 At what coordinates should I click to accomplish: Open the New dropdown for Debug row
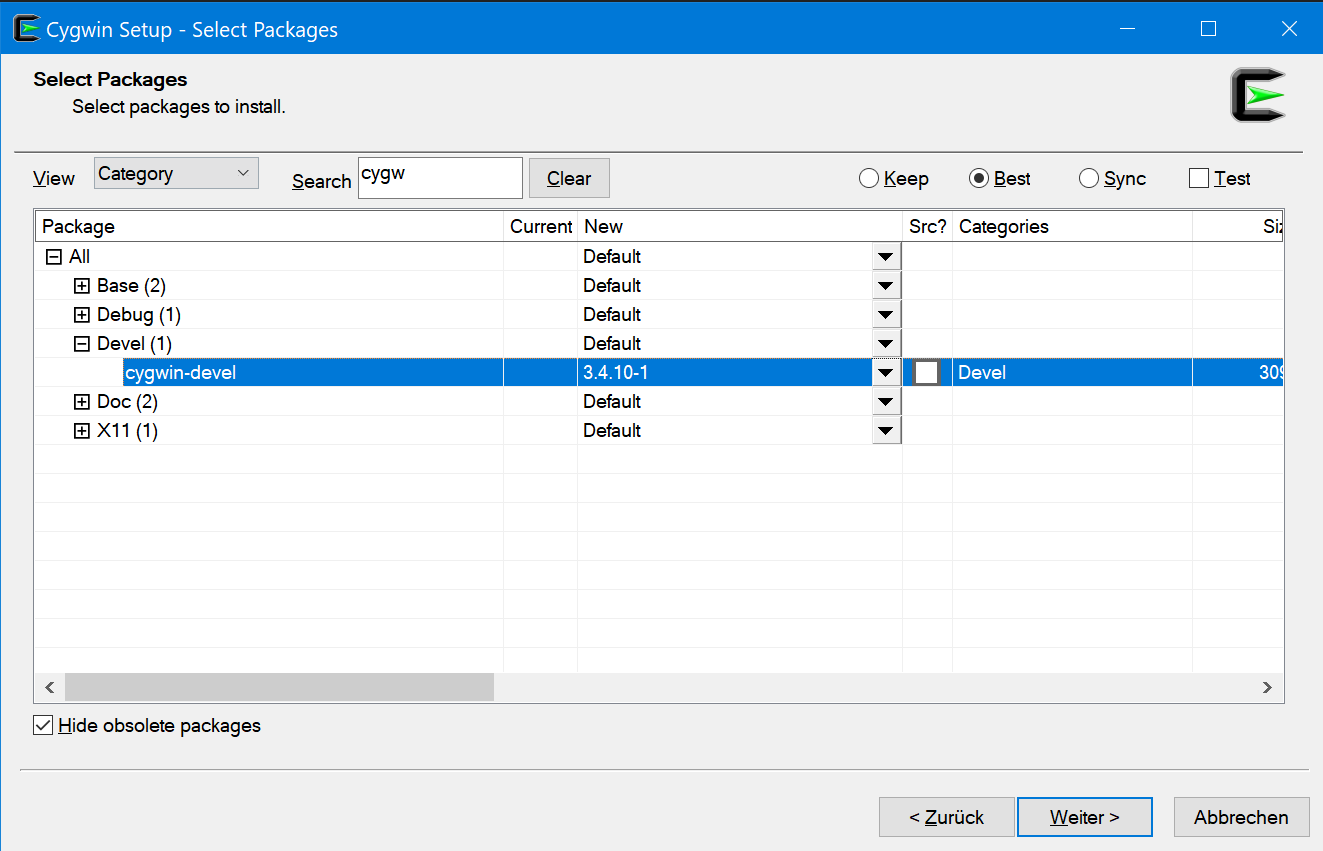(886, 315)
